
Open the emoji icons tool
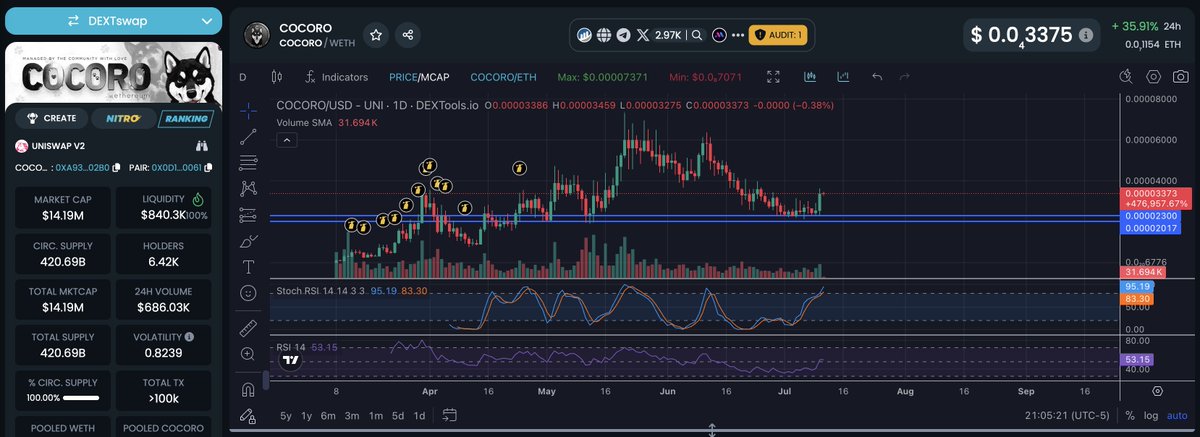click(248, 293)
